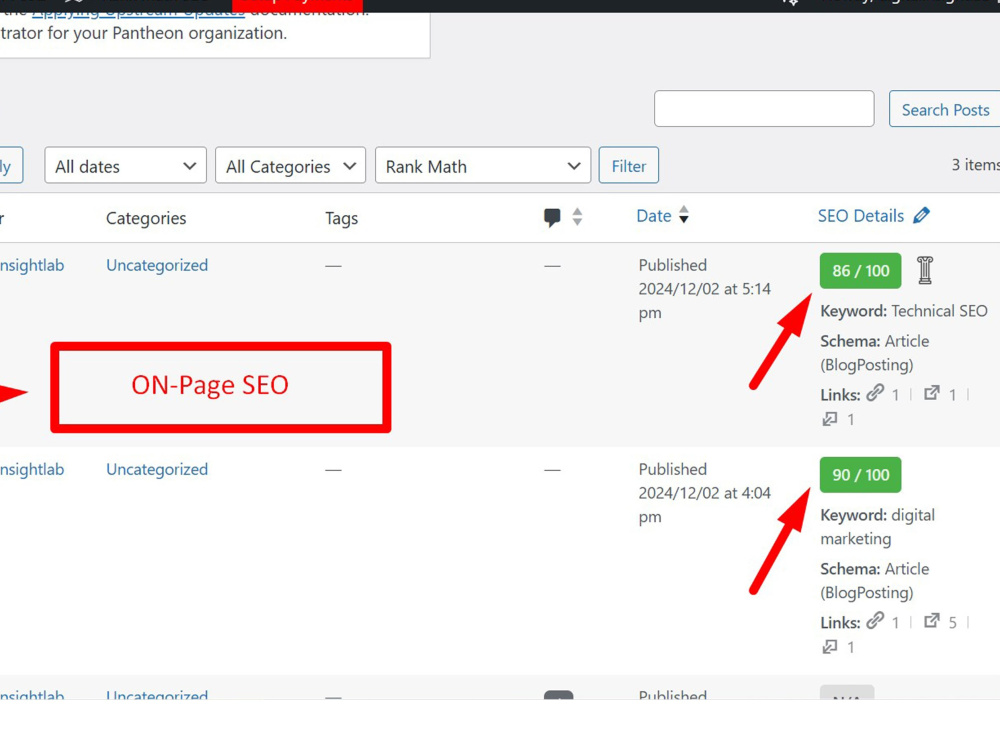The height and width of the screenshot is (750, 1000).
Task: Click the 90 / 100 SEO score badge
Action: [x=860, y=475]
